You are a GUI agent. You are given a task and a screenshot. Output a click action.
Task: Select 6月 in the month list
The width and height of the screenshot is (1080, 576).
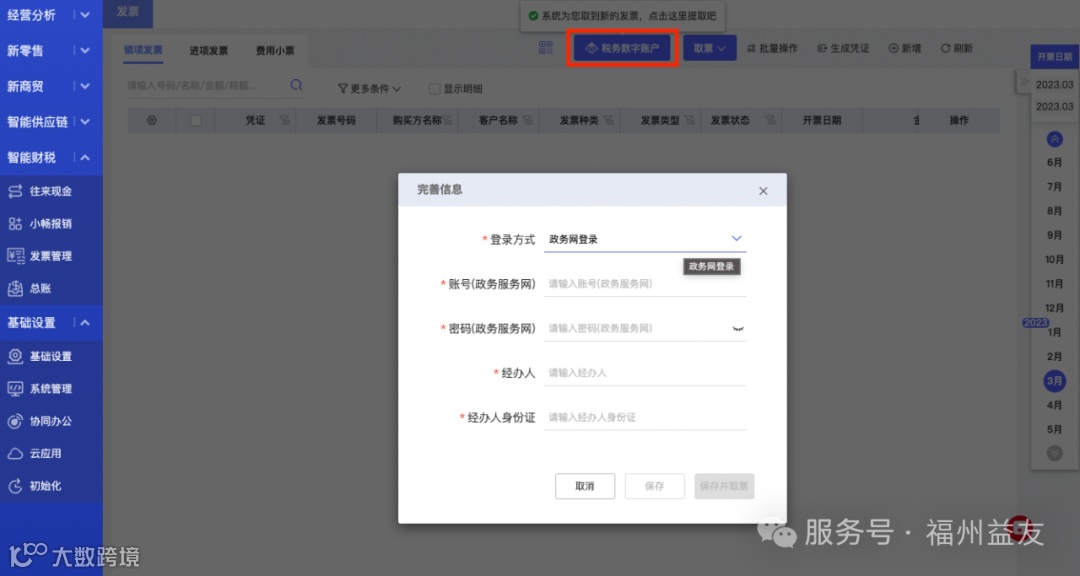(1055, 163)
